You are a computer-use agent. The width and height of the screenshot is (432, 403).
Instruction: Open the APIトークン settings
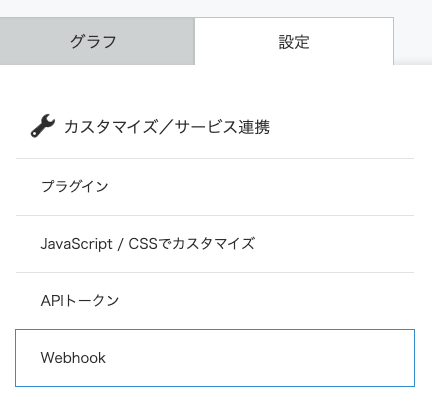coord(215,301)
